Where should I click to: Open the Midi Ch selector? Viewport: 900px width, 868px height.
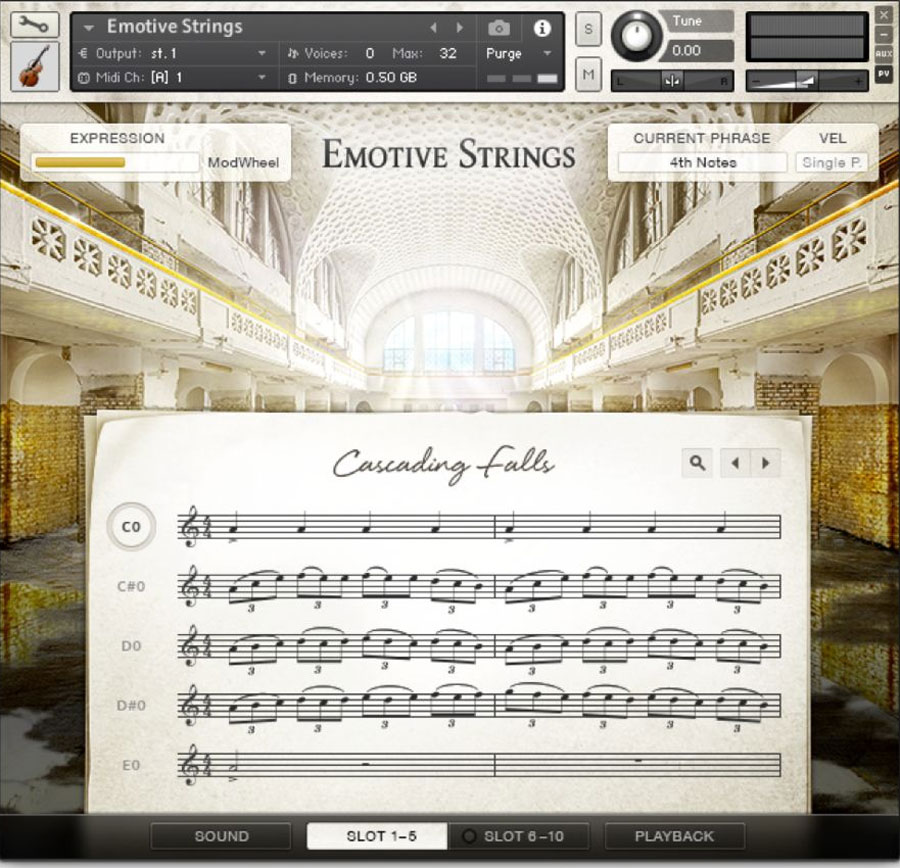[x=180, y=76]
